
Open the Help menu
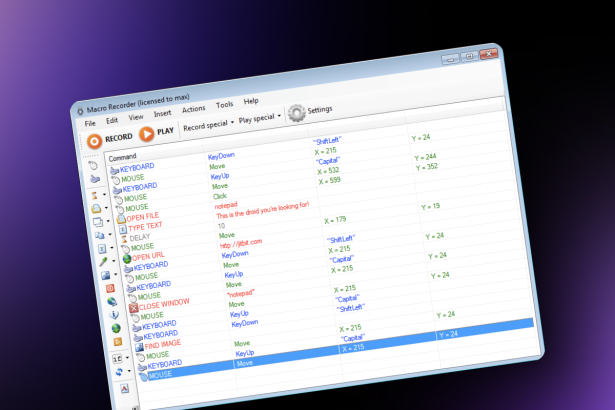[x=251, y=101]
